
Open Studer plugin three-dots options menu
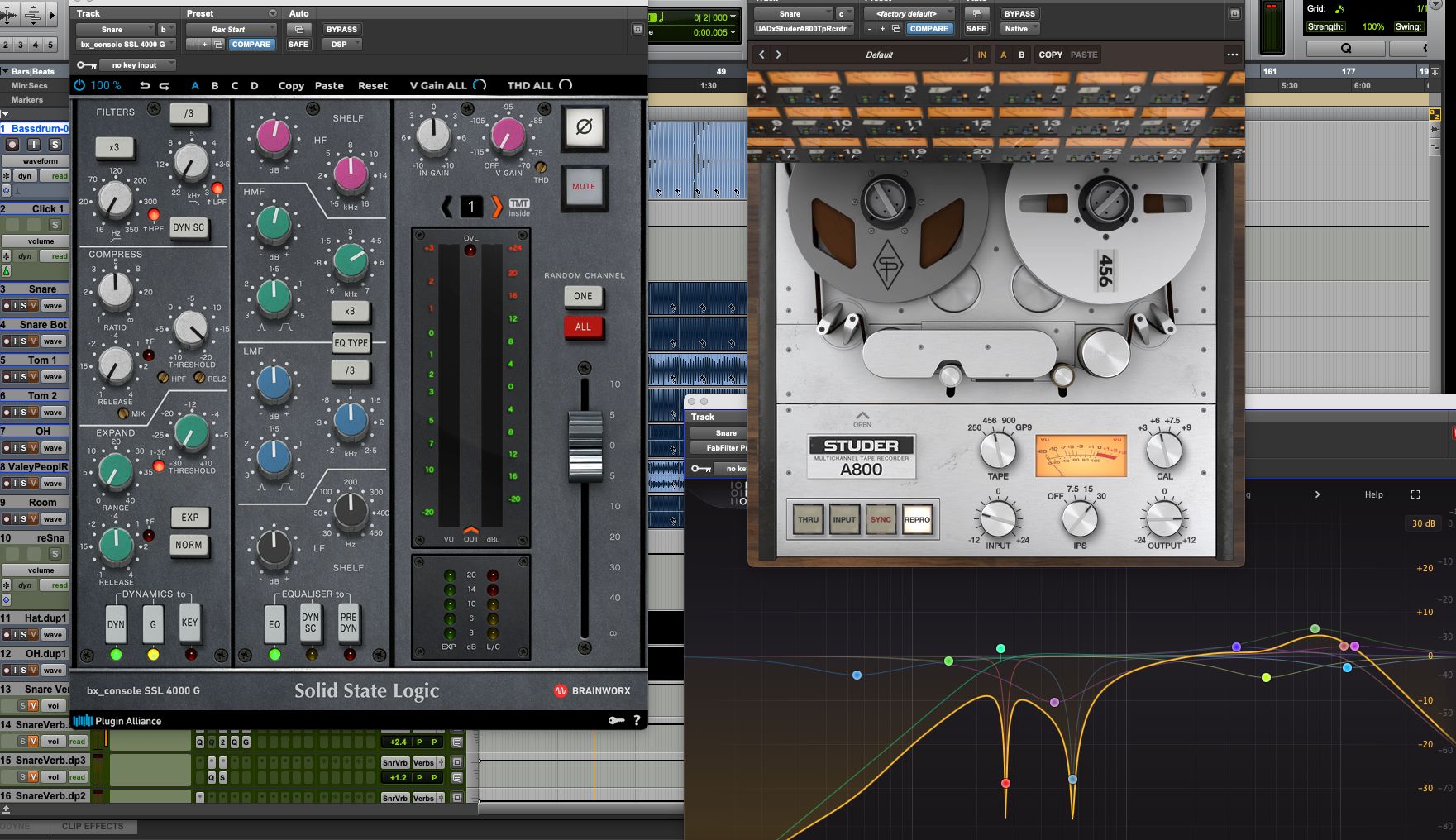[1232, 55]
